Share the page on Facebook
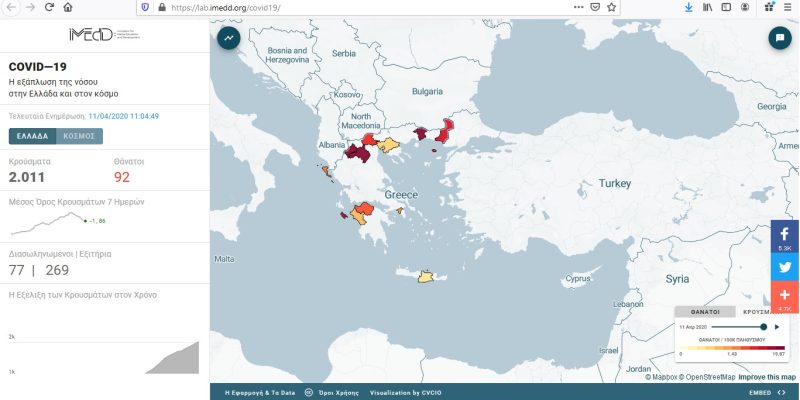Image resolution: width=800 pixels, height=400 pixels. (x=785, y=237)
